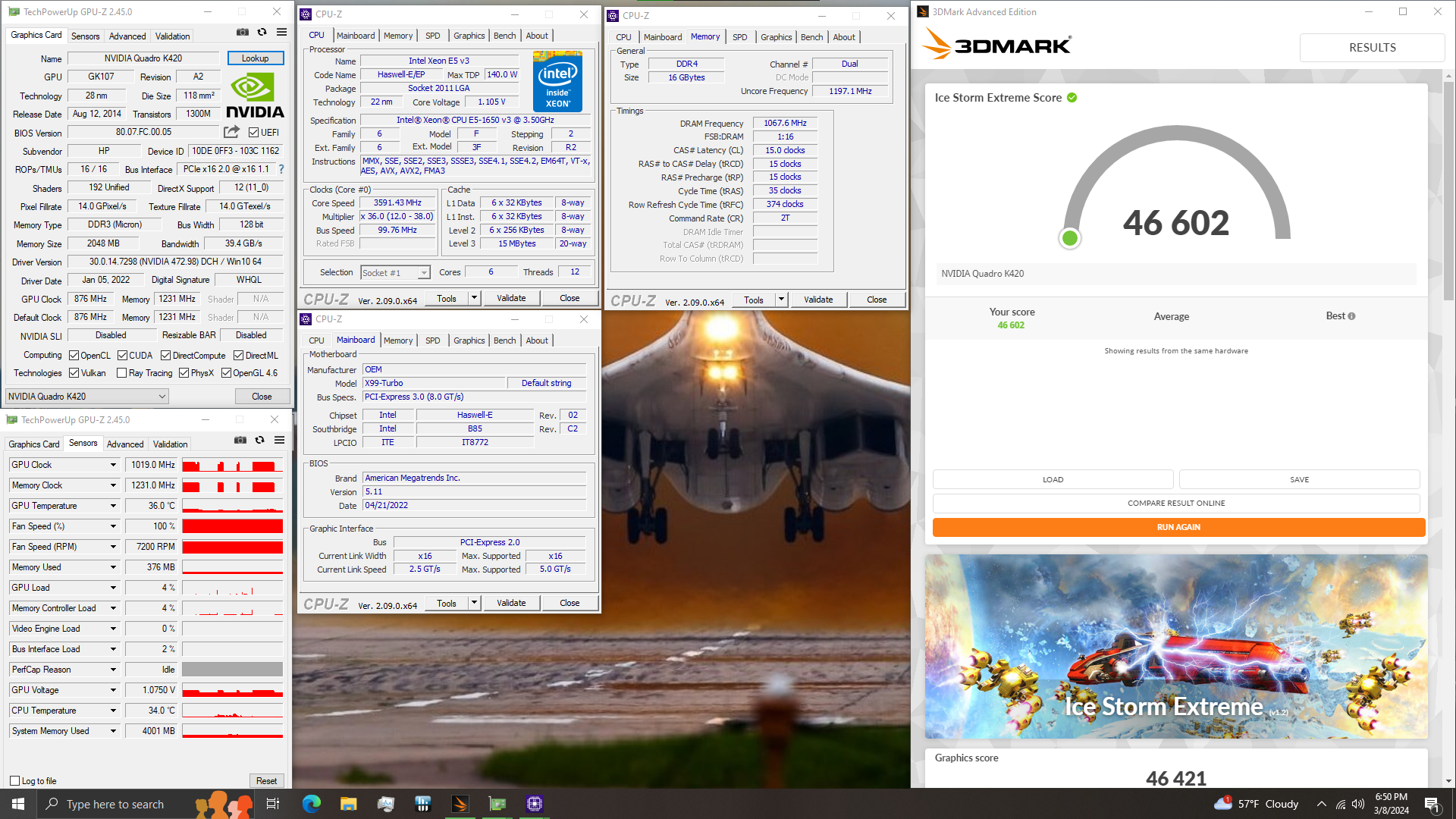
Task: Open the Socket #1 selection dropdown
Action: click(395, 272)
